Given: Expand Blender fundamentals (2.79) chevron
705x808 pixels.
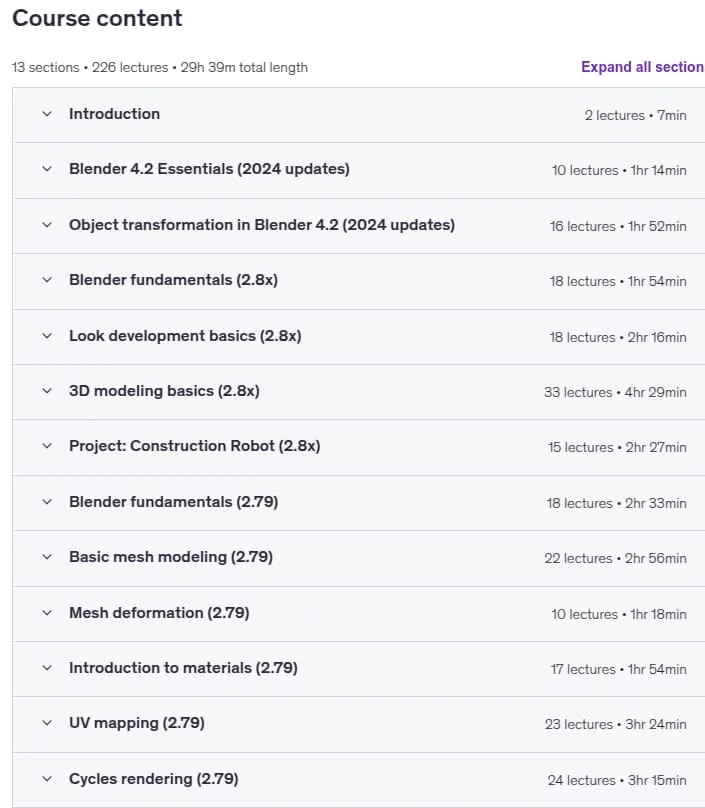Looking at the screenshot, I should (x=47, y=502).
